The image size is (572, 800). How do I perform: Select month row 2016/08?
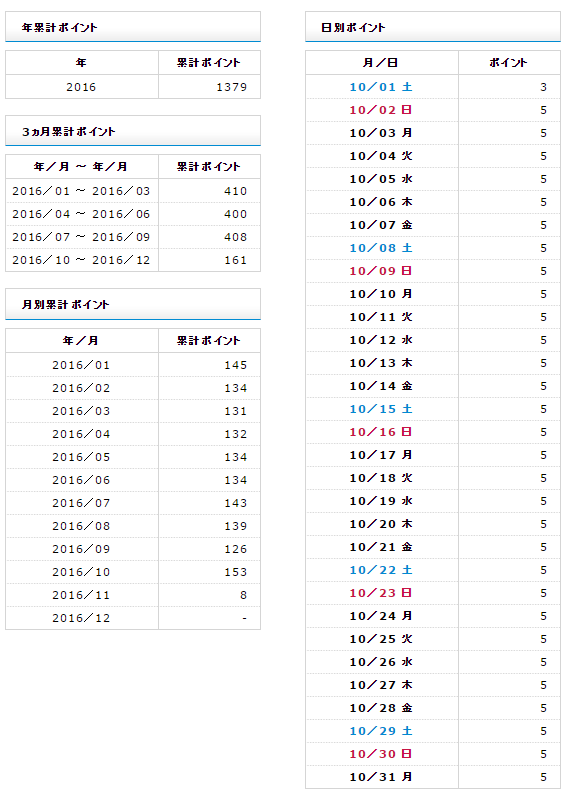(133, 526)
